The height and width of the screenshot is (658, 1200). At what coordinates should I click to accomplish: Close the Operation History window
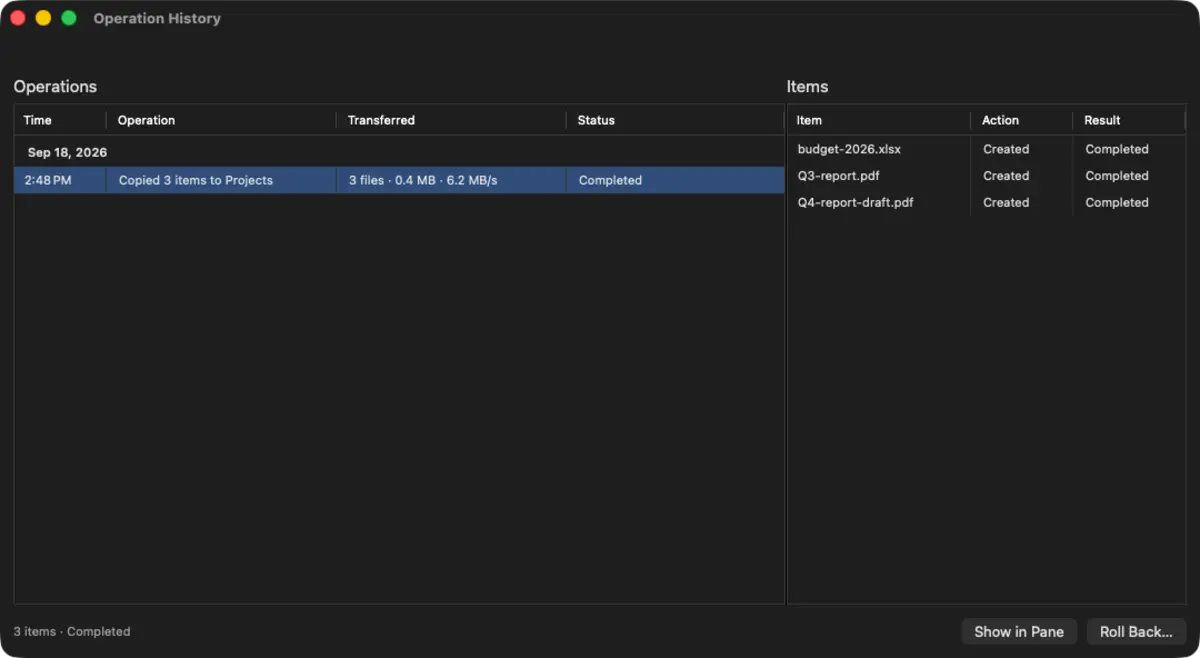[x=17, y=18]
